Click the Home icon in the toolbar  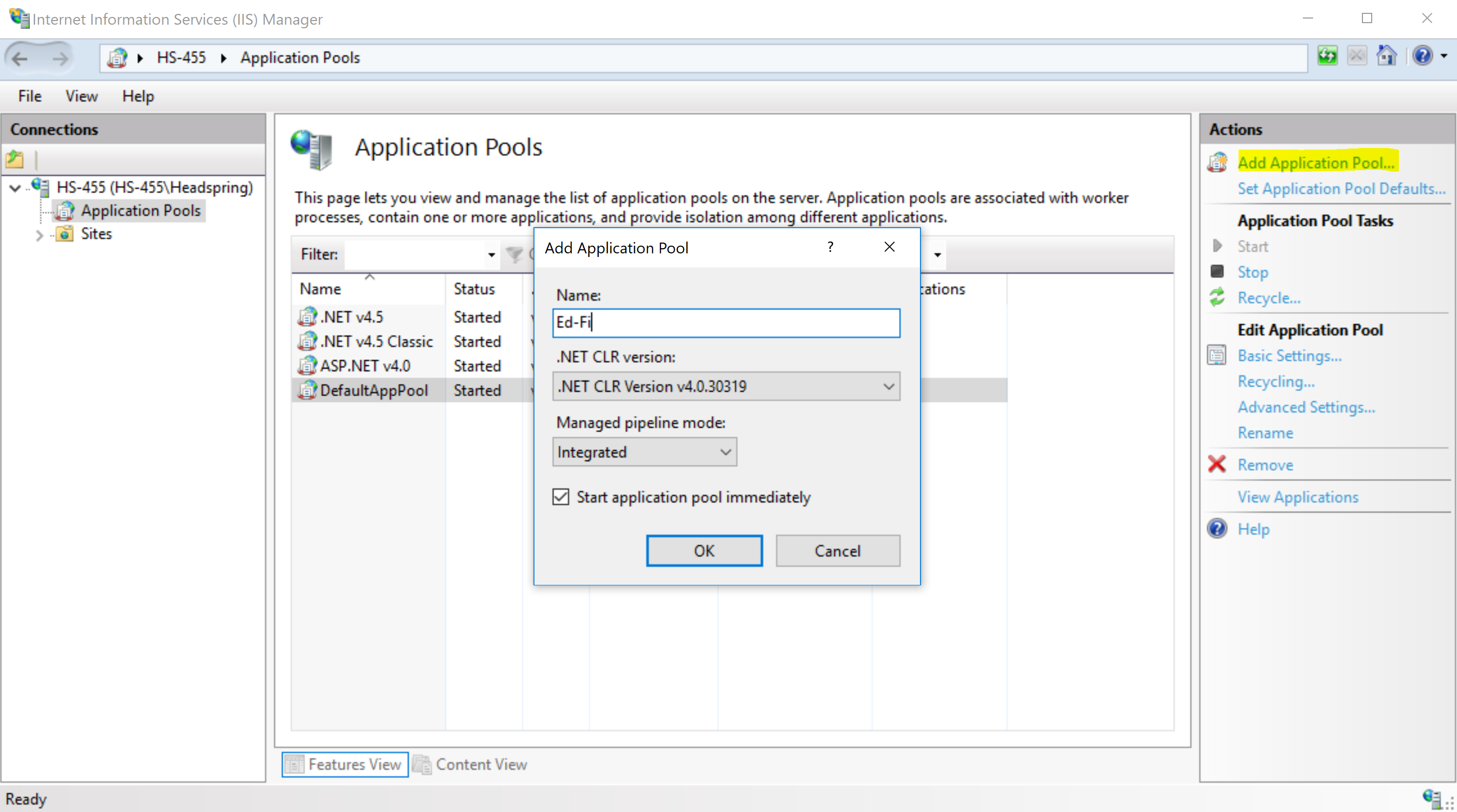pos(1386,56)
